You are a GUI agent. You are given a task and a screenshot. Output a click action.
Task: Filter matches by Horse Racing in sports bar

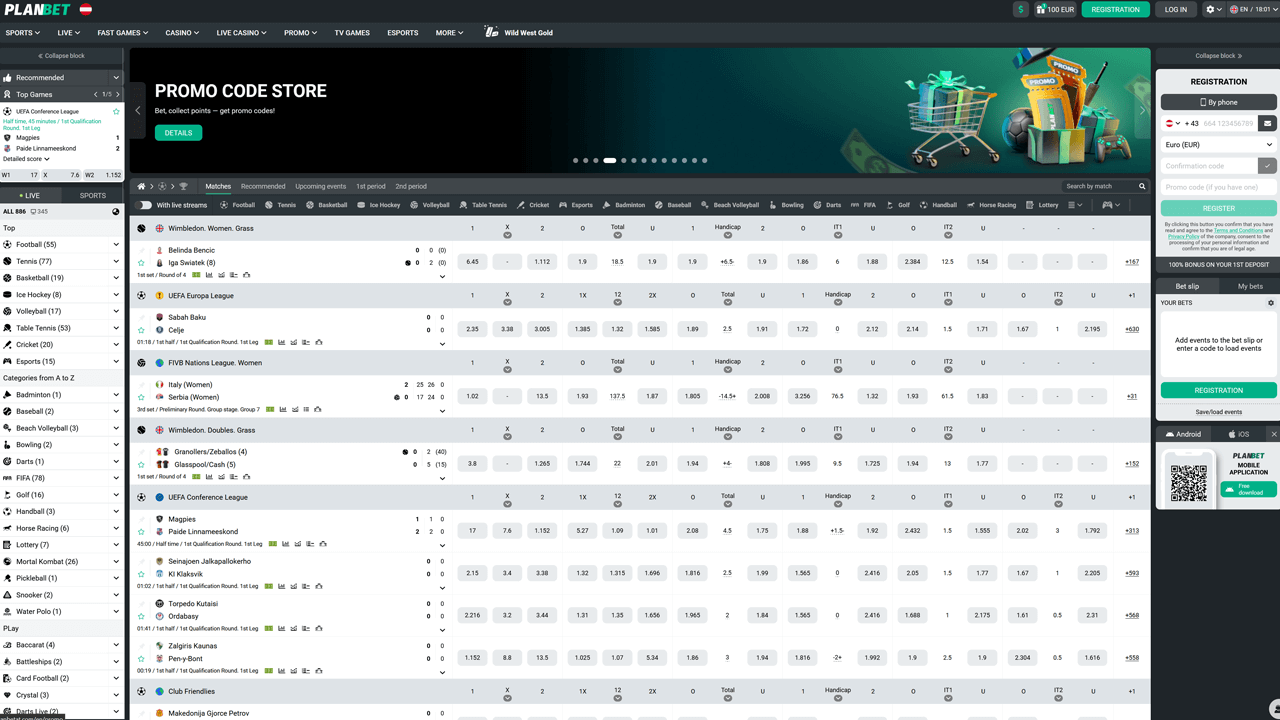991,205
